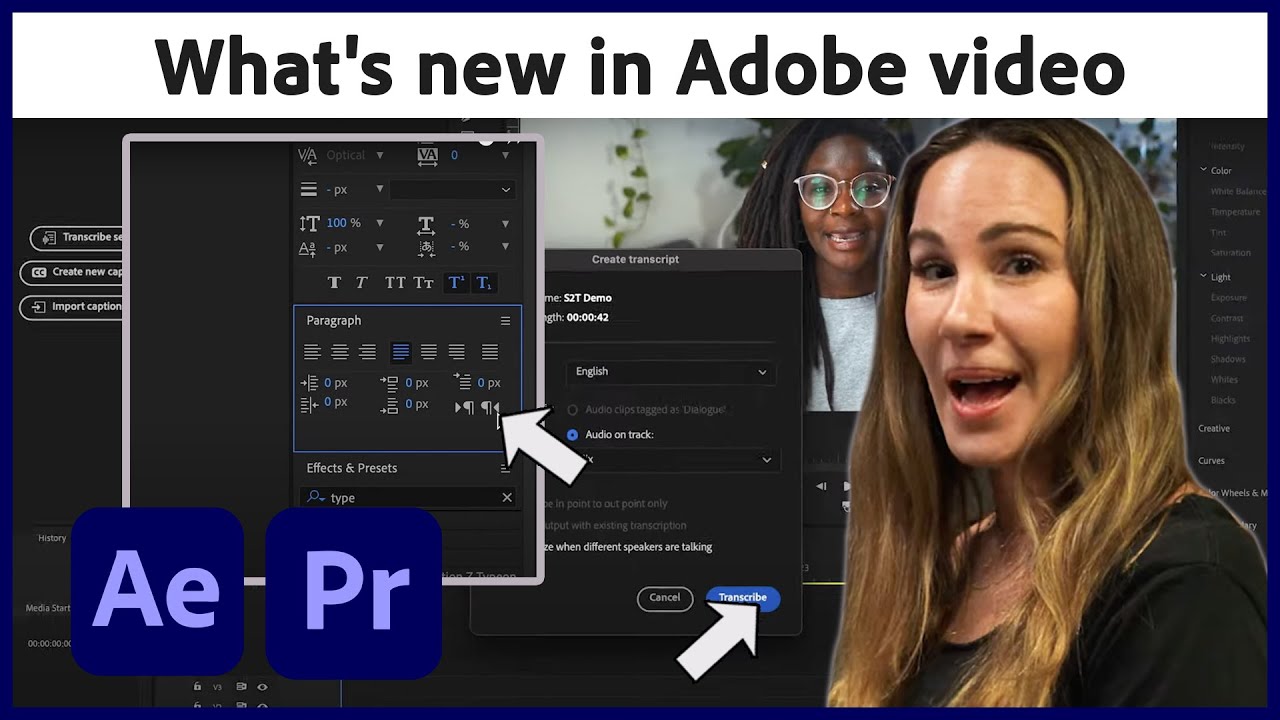Center paragraph text

click(x=340, y=352)
